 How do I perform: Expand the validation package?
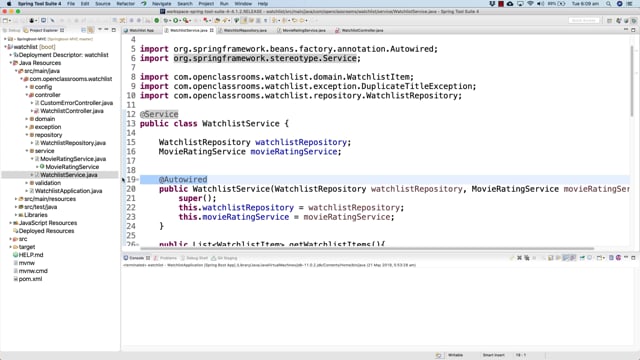click(27, 183)
